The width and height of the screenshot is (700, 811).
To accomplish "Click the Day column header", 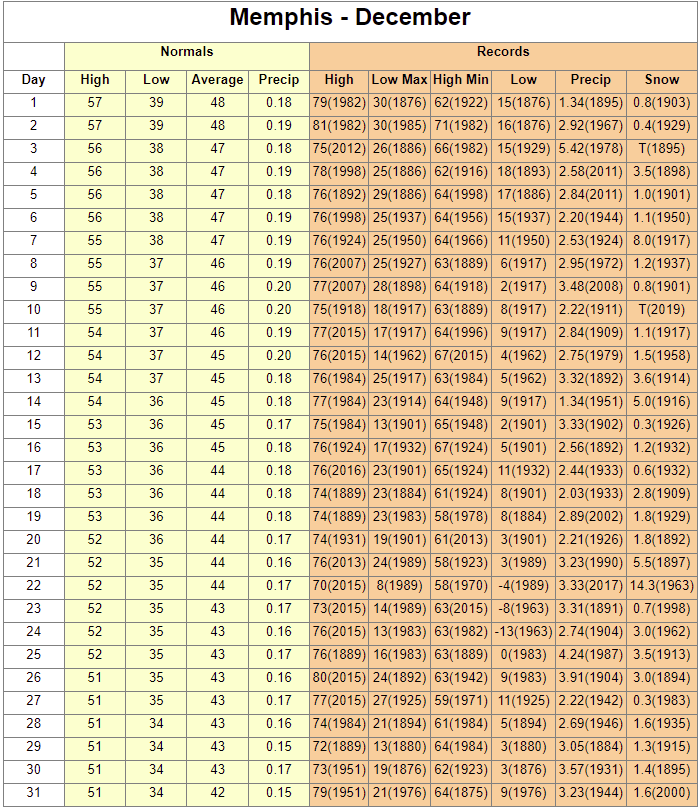I will tap(33, 80).
